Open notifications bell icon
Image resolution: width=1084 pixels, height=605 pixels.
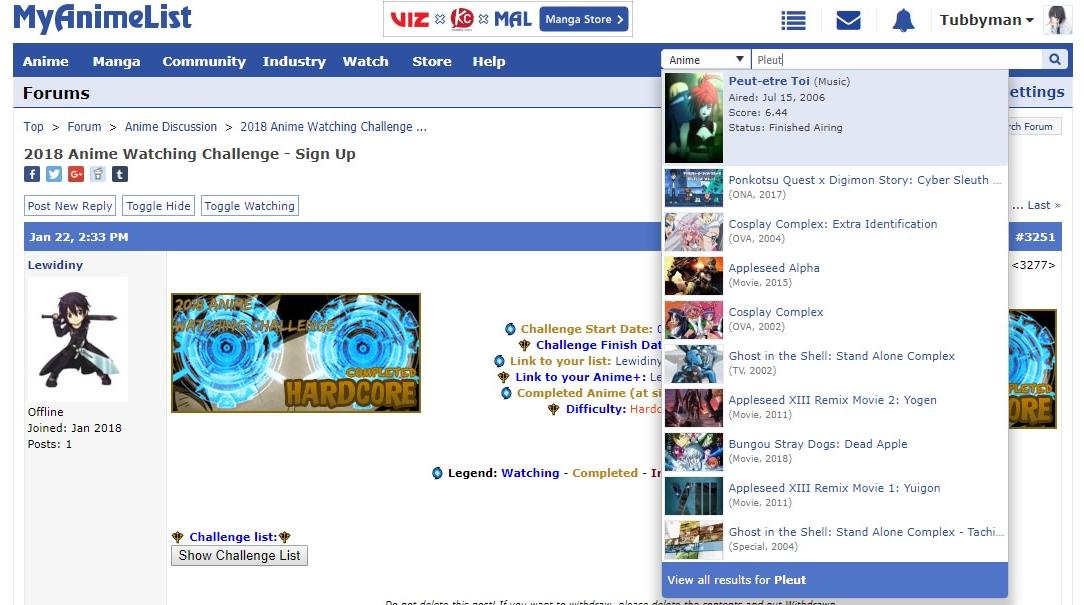[903, 20]
